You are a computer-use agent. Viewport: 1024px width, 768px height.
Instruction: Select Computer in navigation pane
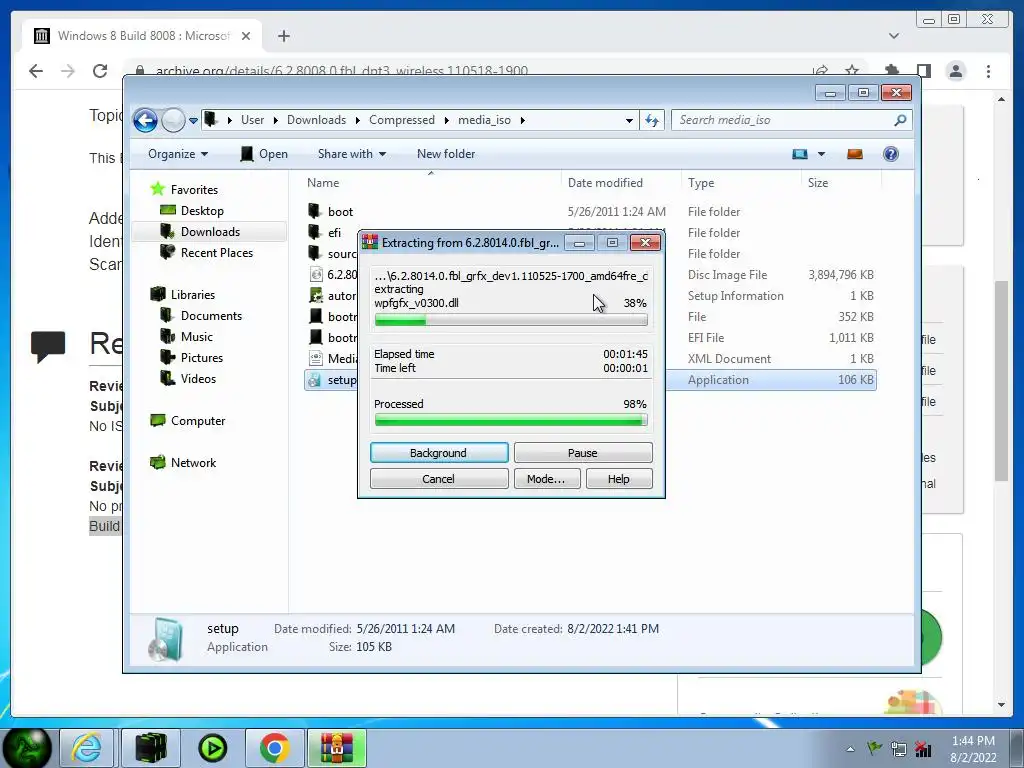click(x=197, y=421)
